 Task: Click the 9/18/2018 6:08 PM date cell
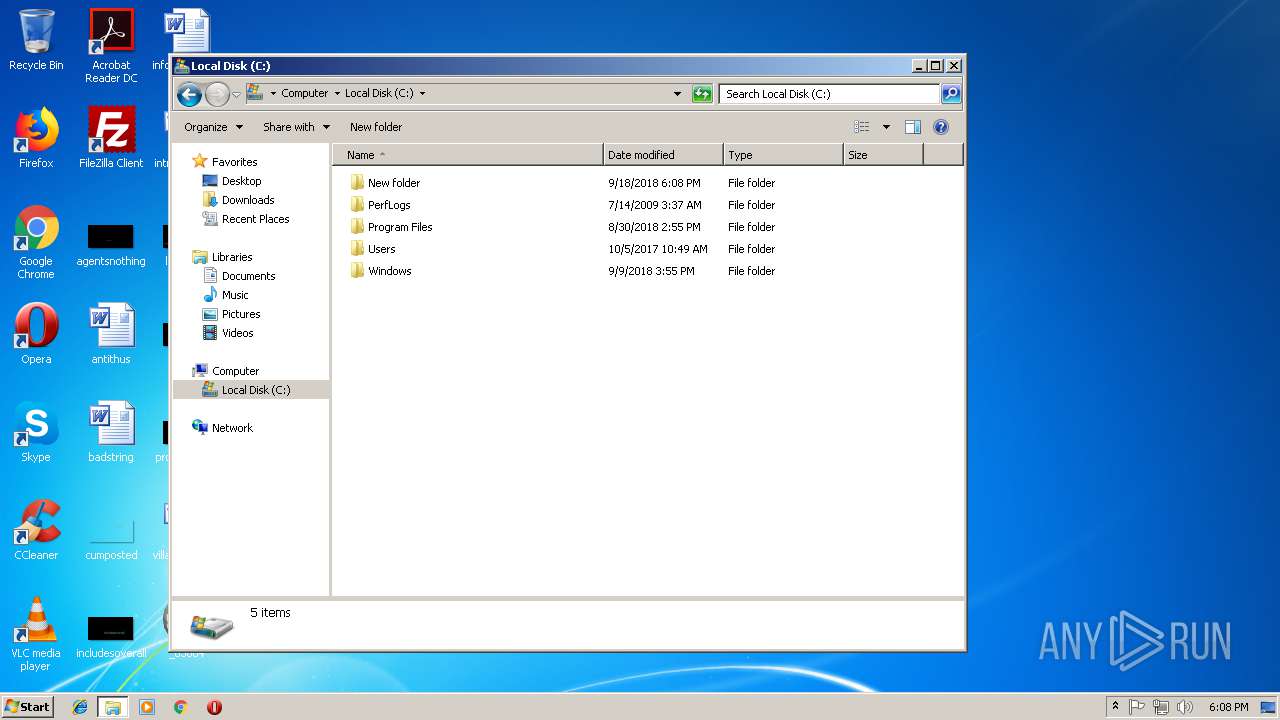tap(654, 183)
